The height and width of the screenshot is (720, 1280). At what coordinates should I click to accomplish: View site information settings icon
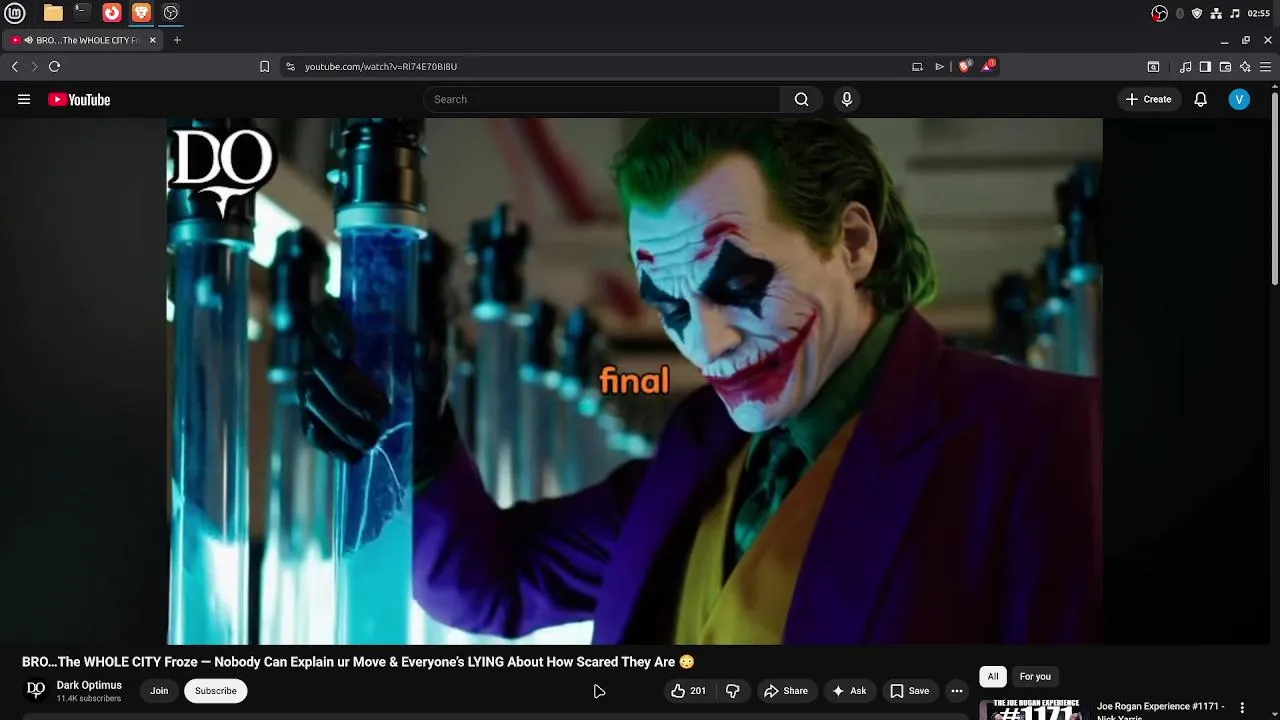click(290, 66)
